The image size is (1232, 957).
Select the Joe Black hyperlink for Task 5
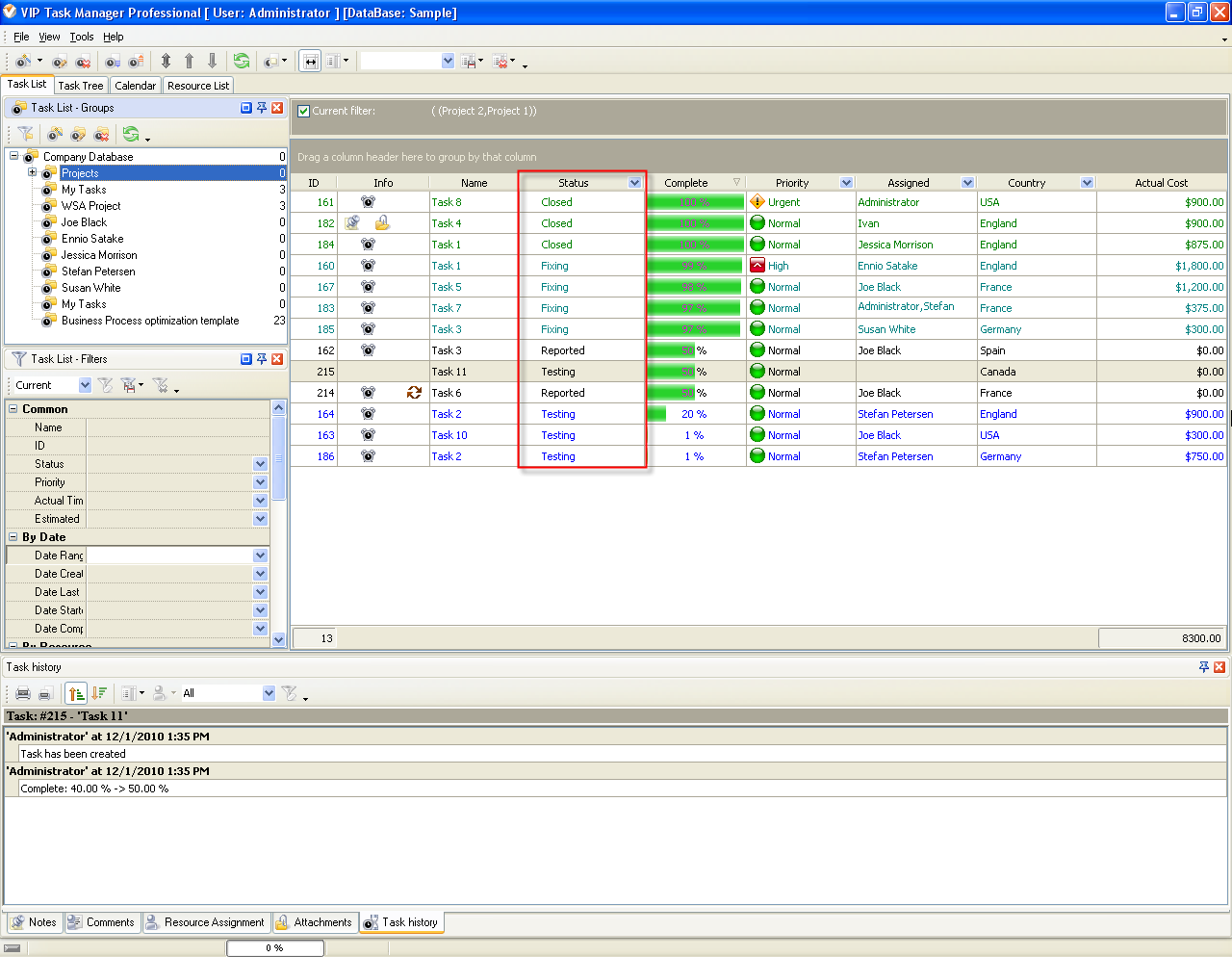[880, 286]
